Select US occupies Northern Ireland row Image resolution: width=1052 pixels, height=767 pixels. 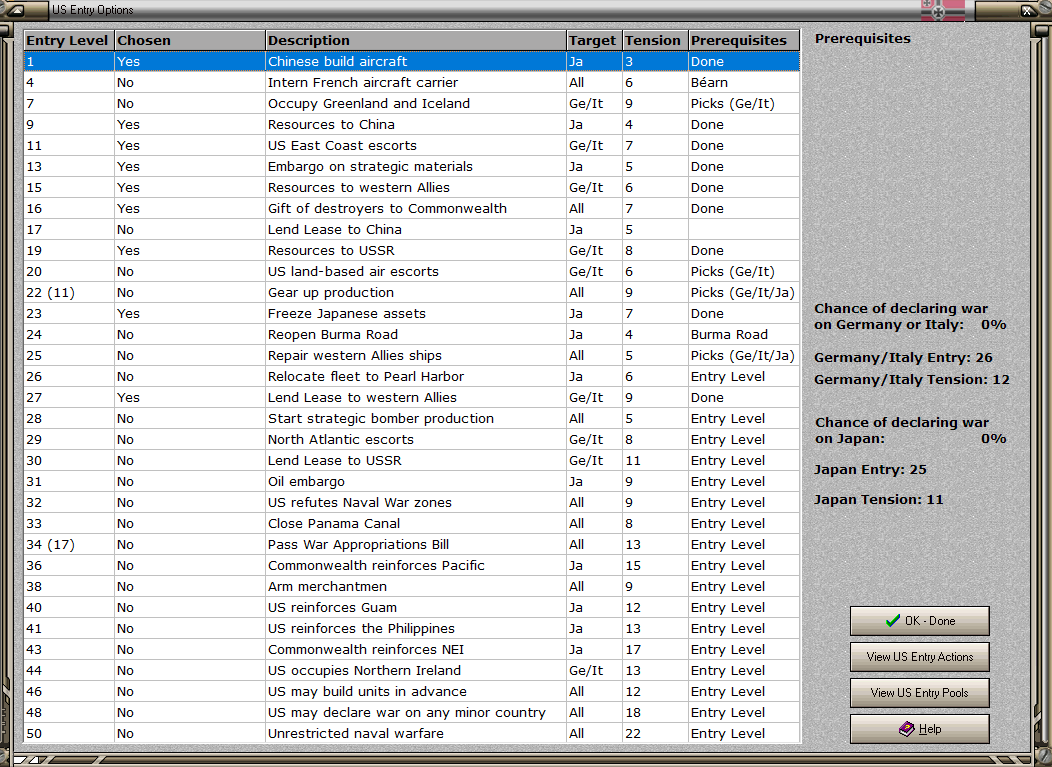pyautogui.click(x=412, y=671)
